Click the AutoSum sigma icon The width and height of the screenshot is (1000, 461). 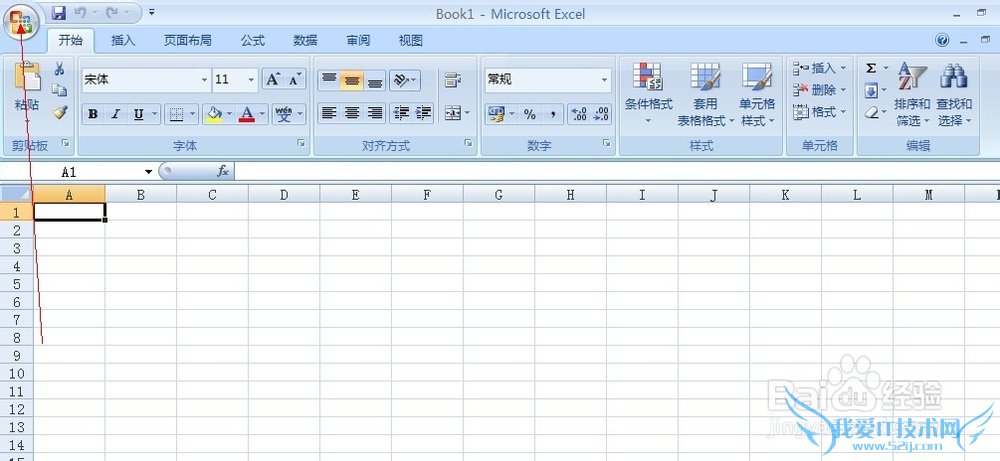(871, 68)
